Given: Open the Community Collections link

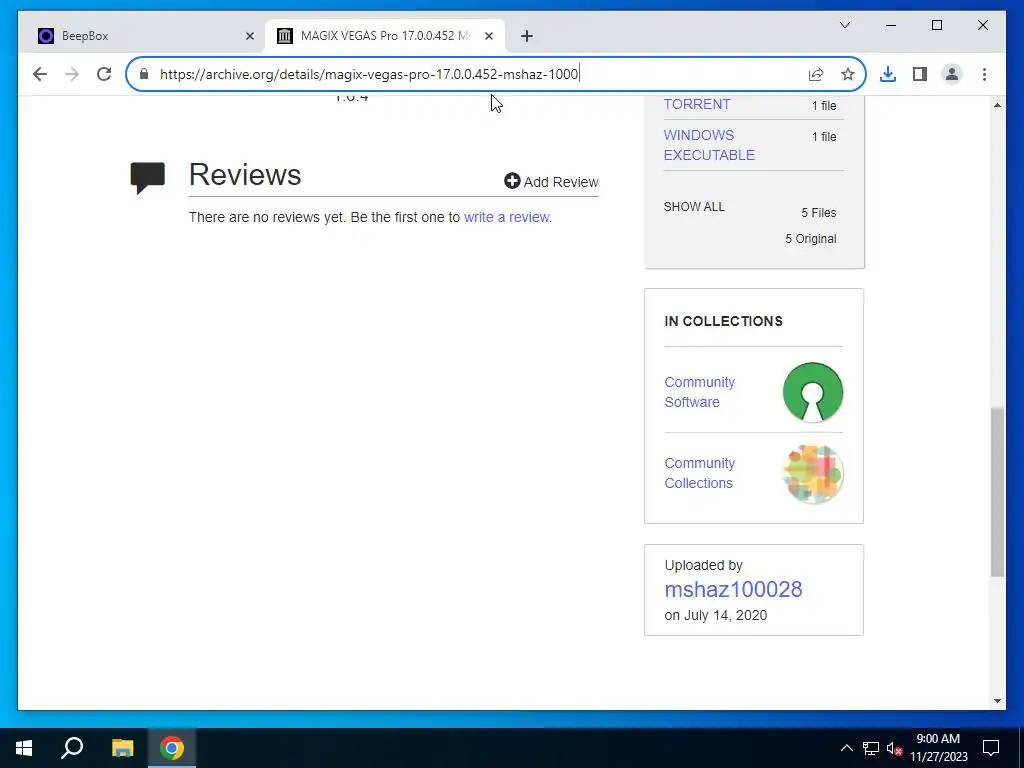Looking at the screenshot, I should pos(699,473).
